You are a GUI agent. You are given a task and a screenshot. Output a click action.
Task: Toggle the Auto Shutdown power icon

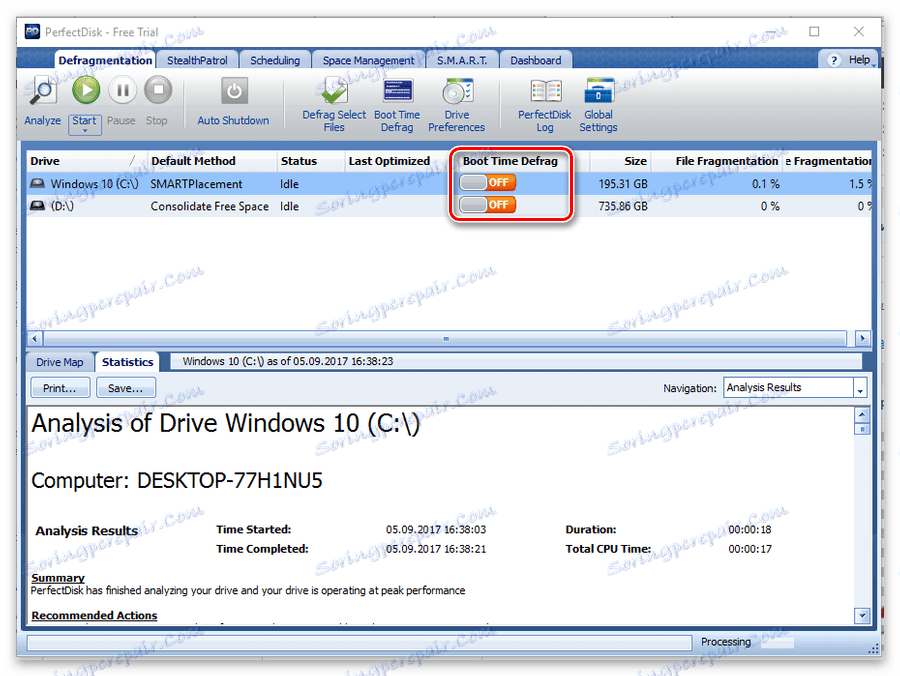coord(234,91)
